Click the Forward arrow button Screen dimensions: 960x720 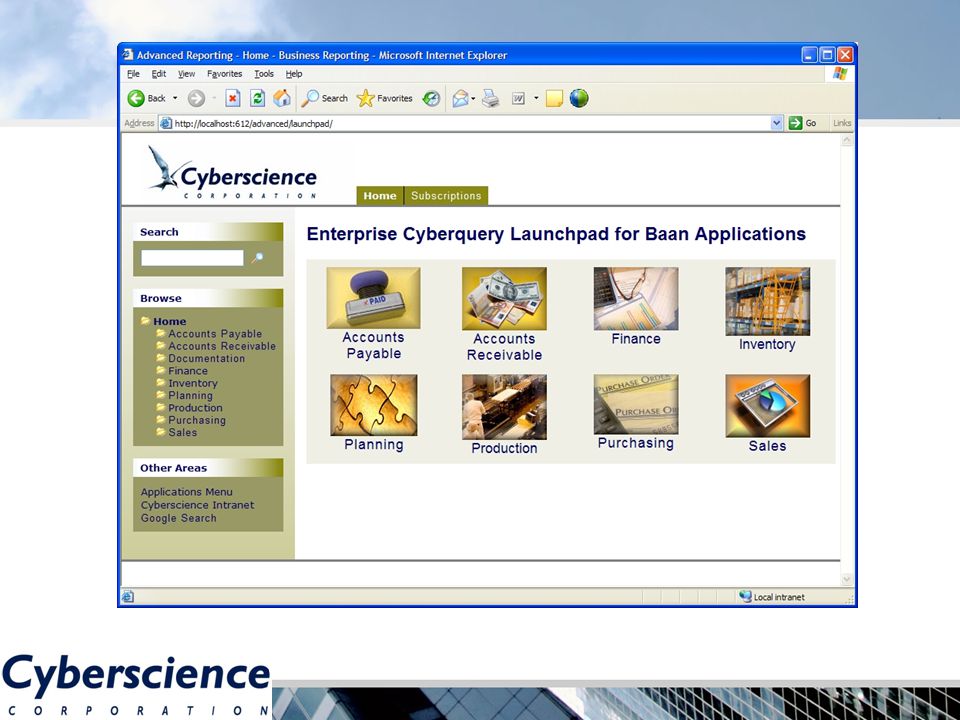point(196,98)
